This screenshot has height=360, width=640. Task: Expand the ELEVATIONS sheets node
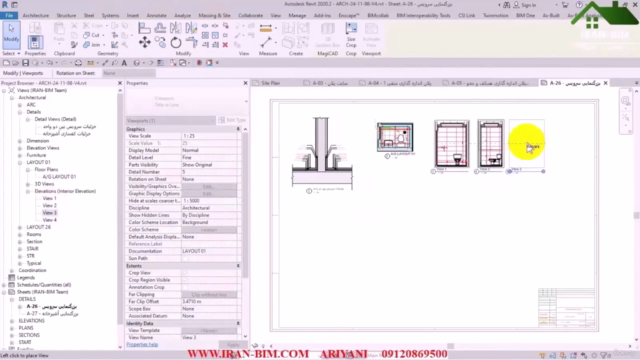click(12, 321)
